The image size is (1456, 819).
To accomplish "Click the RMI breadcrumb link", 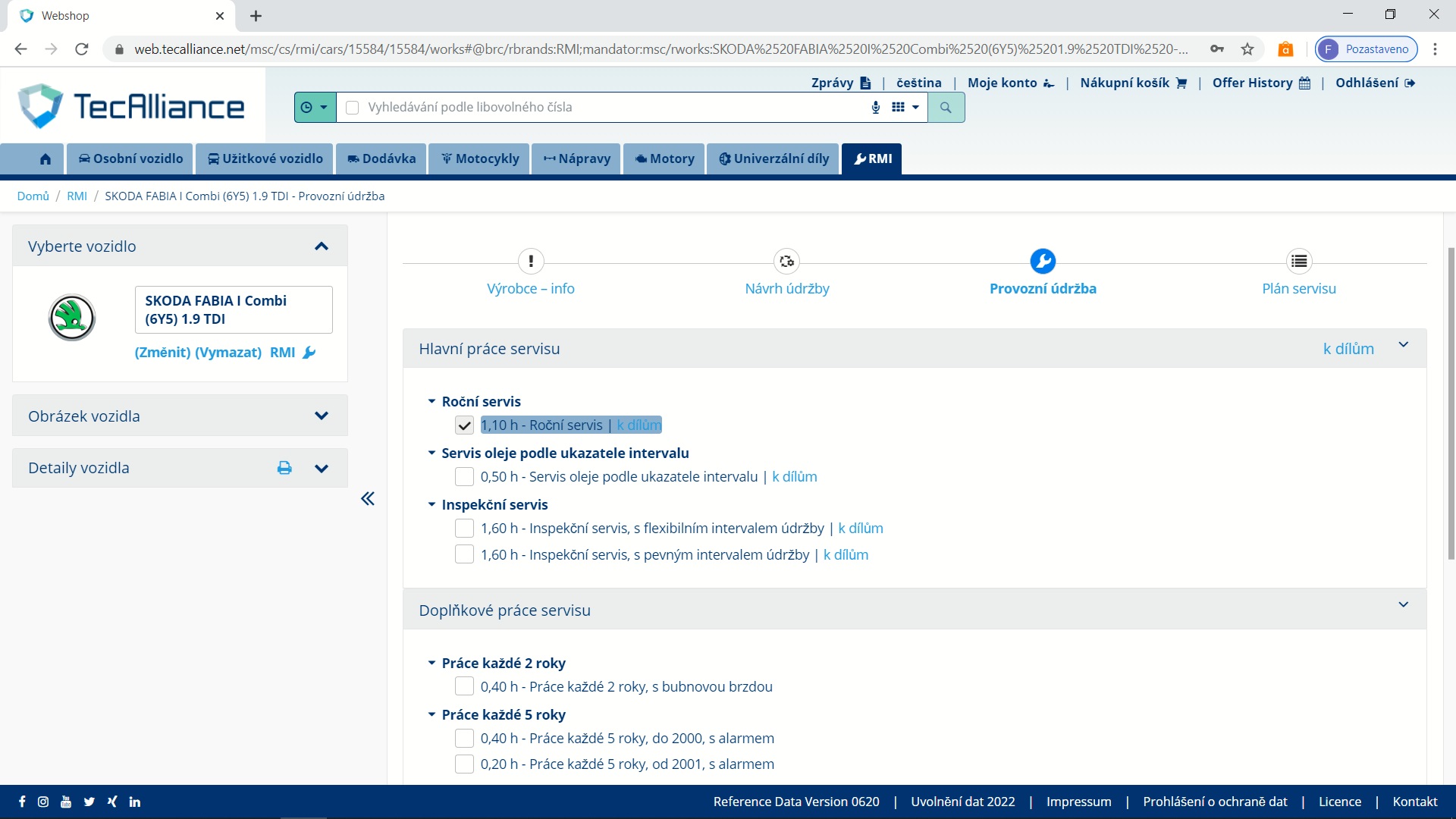I will tap(77, 196).
